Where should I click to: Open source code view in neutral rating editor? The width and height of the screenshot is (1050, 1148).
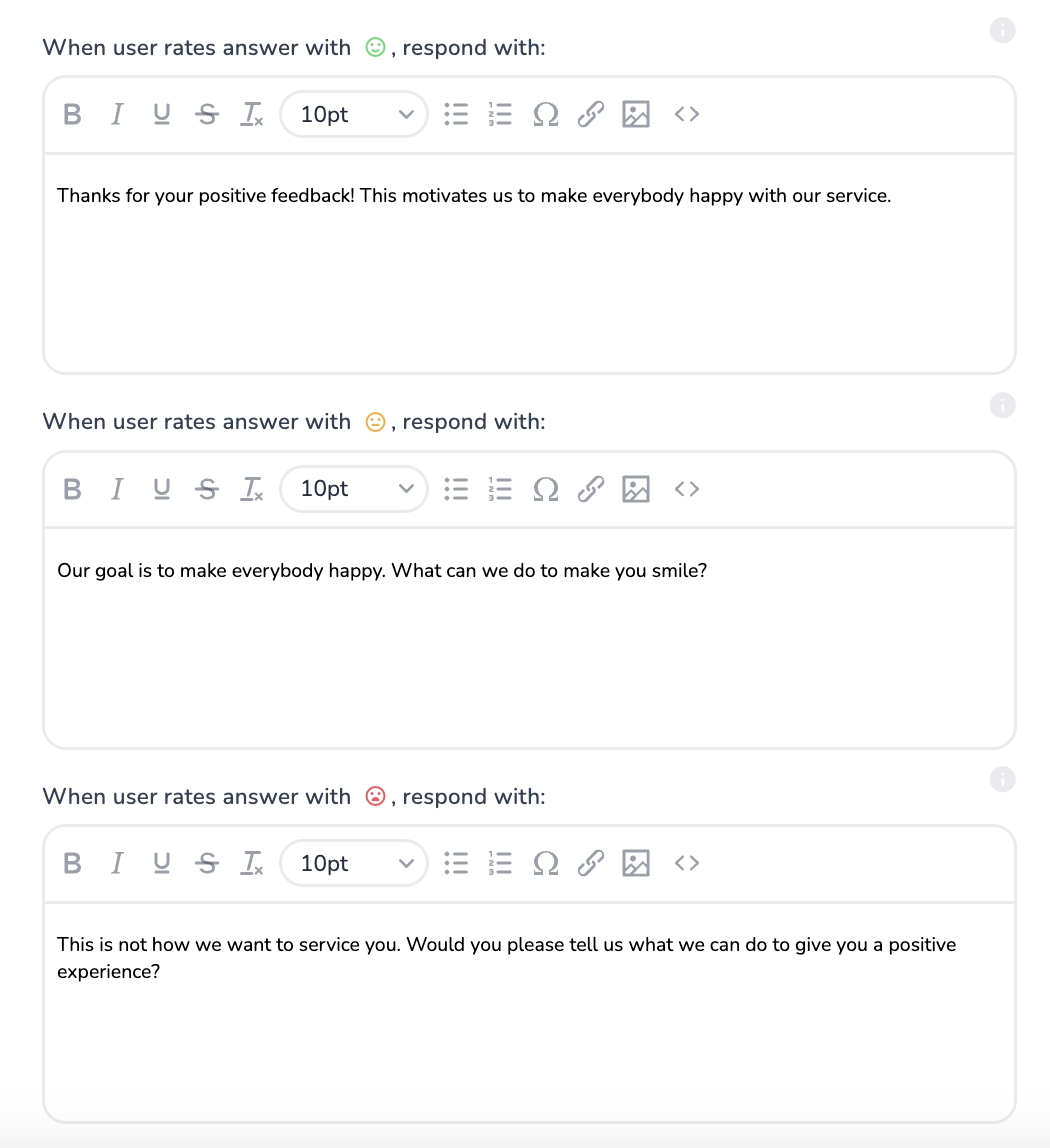tap(686, 489)
